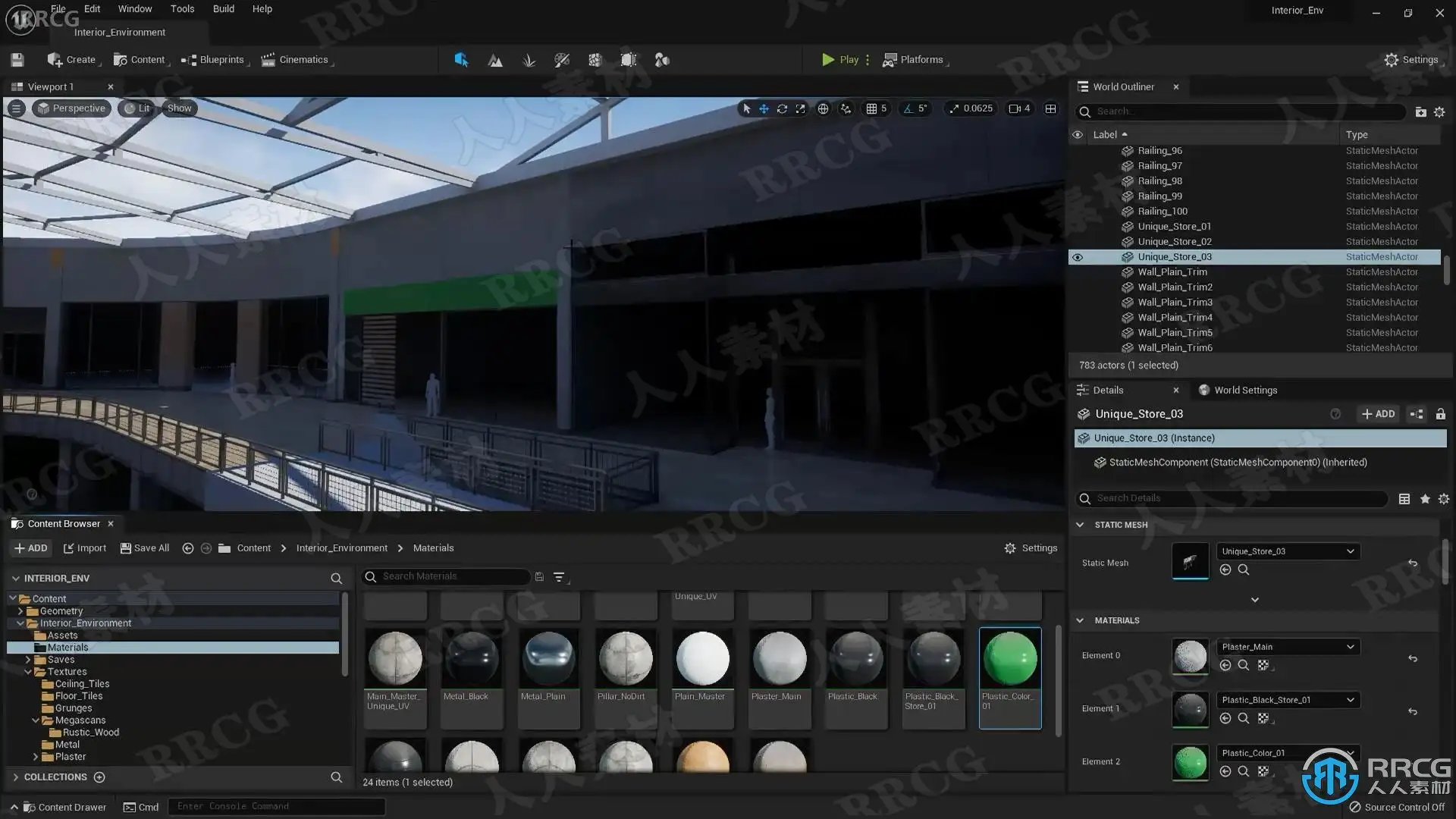Click Save All in Content Browser
Image resolution: width=1456 pixels, height=819 pixels.
click(x=145, y=548)
